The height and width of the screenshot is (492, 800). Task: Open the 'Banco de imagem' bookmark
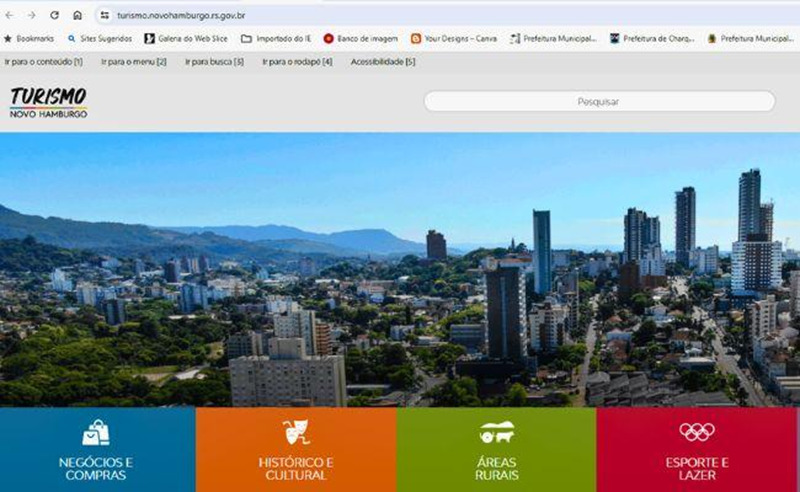tap(360, 38)
